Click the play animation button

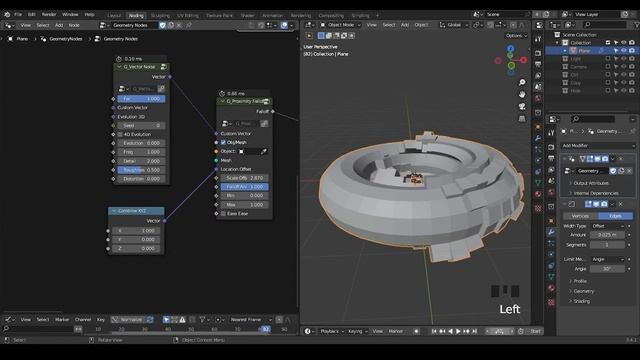tap(458, 331)
